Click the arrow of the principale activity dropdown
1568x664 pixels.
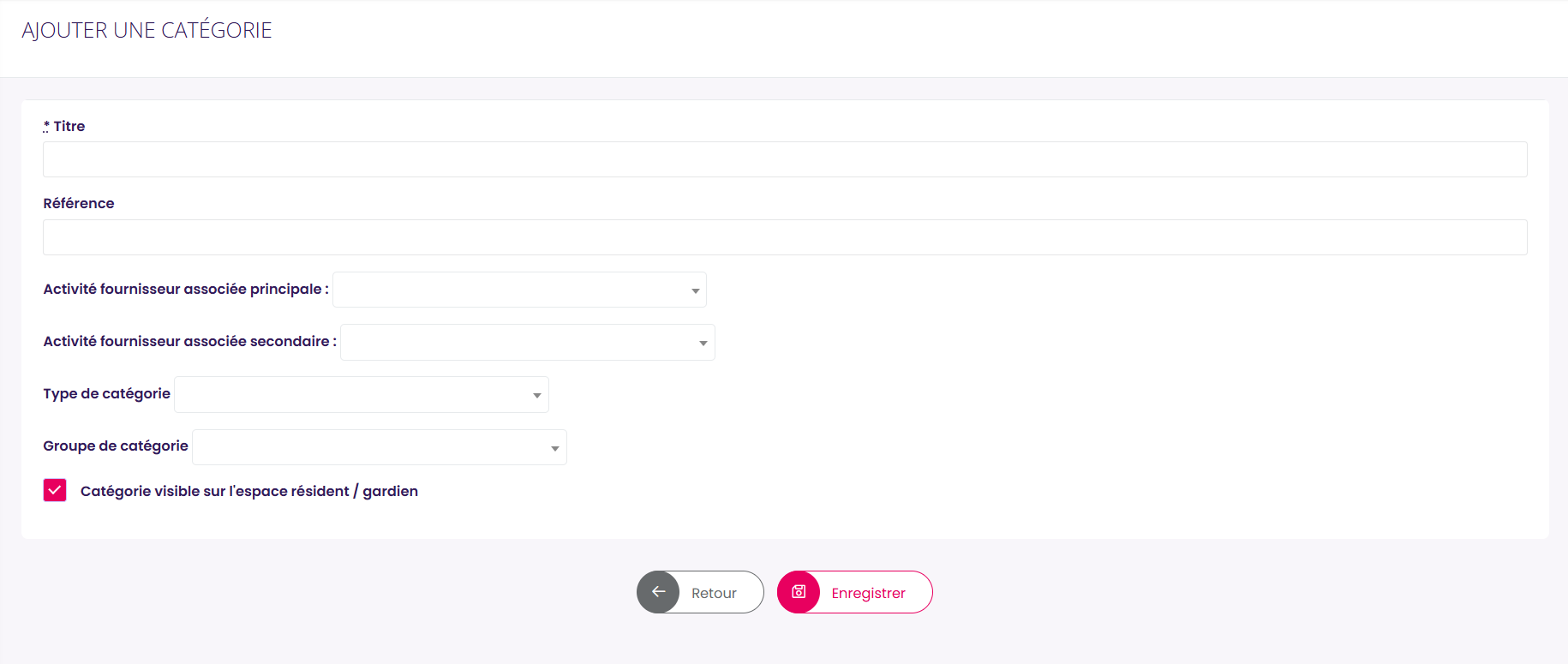[696, 290]
